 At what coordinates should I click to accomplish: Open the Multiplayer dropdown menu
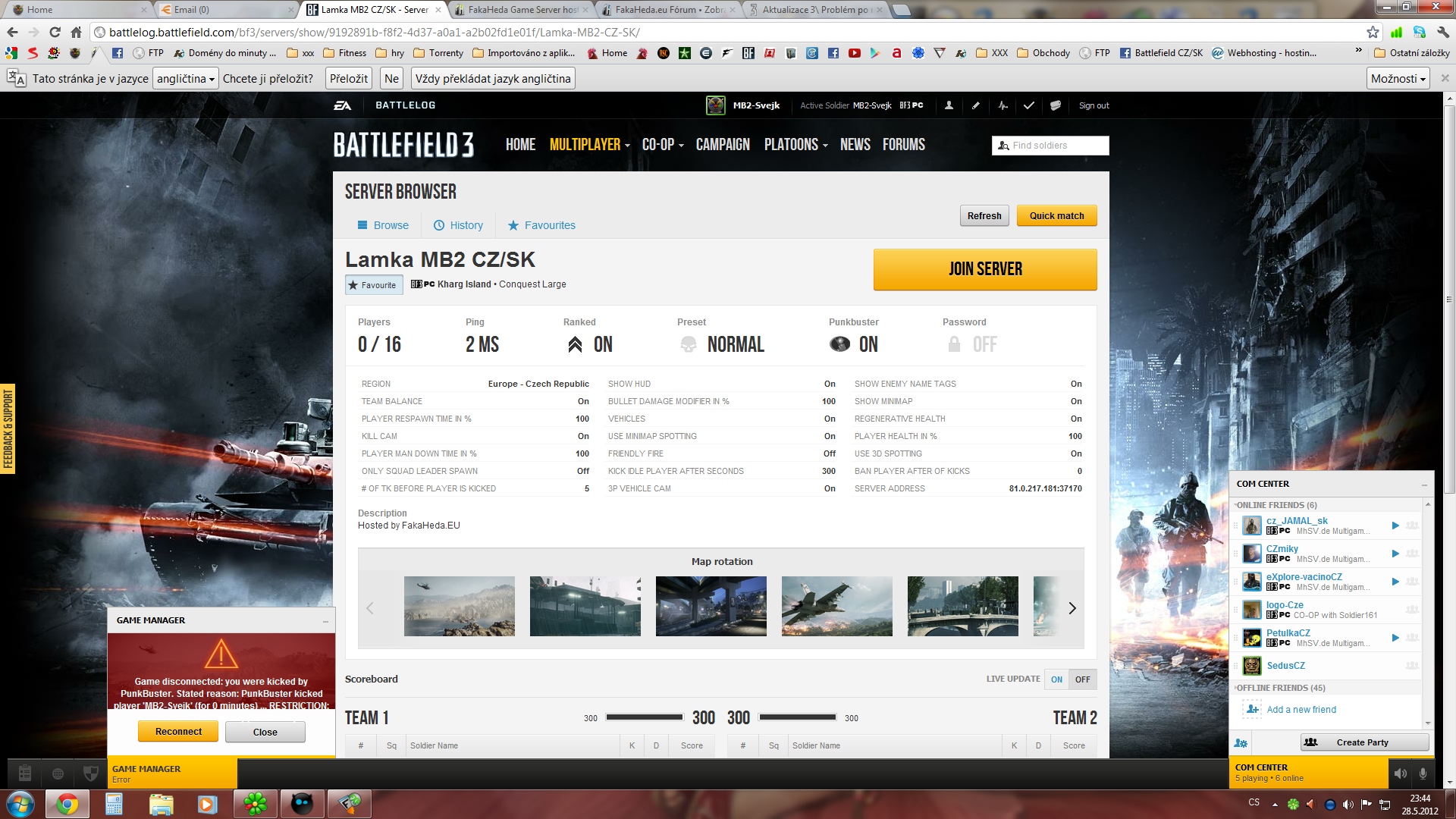coord(589,145)
